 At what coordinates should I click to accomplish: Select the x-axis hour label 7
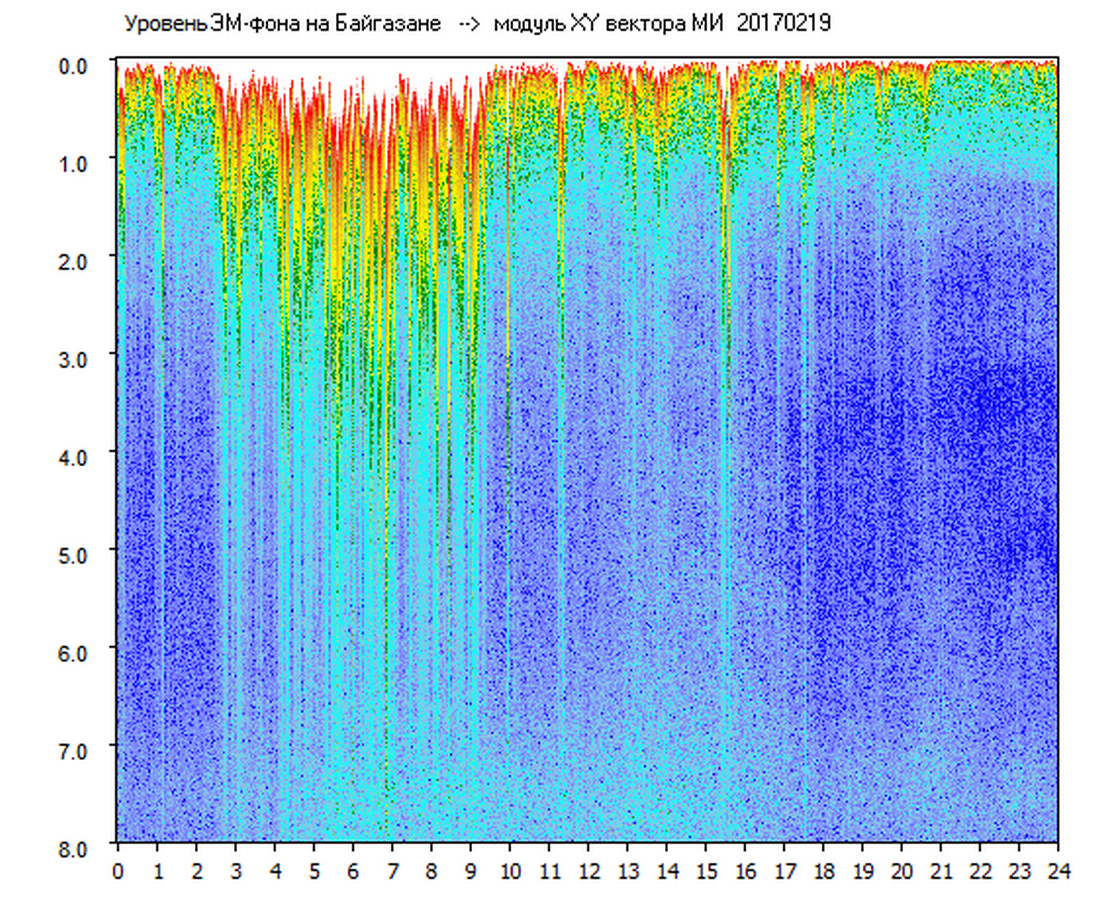[x=392, y=871]
